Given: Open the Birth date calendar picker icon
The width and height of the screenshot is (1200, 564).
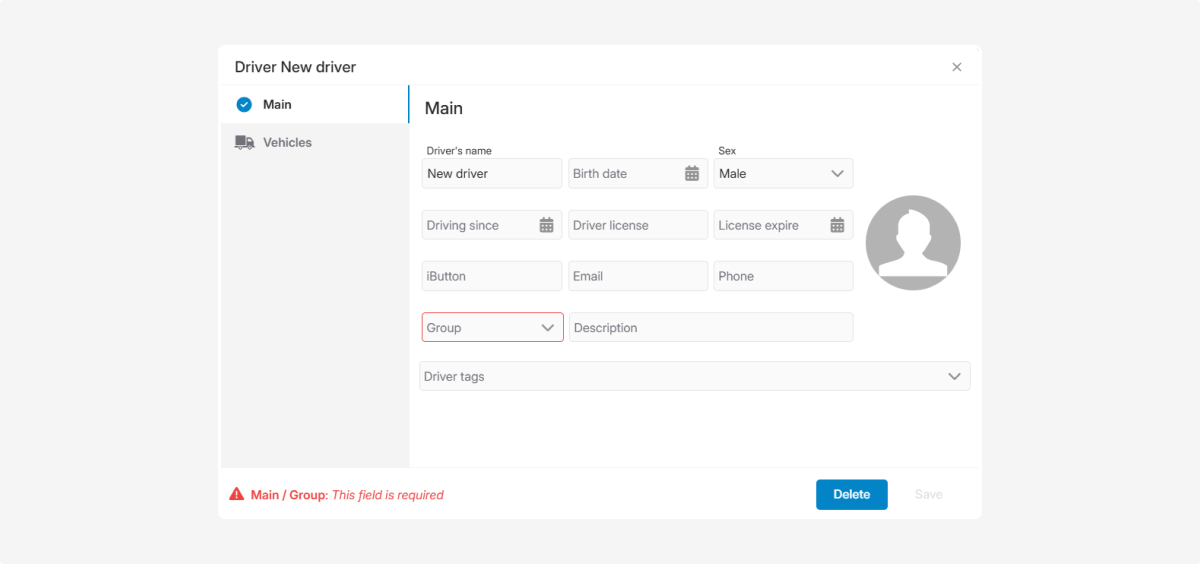Looking at the screenshot, I should point(691,174).
